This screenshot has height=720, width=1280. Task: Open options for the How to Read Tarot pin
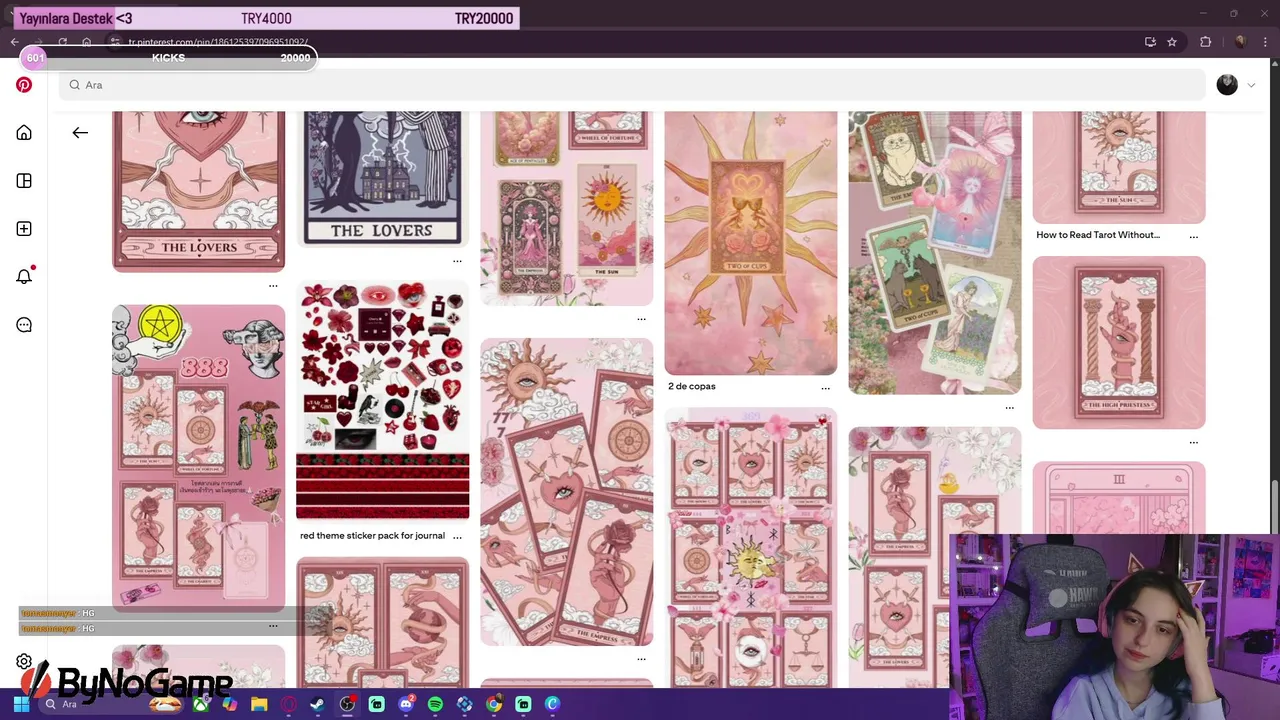click(1193, 236)
